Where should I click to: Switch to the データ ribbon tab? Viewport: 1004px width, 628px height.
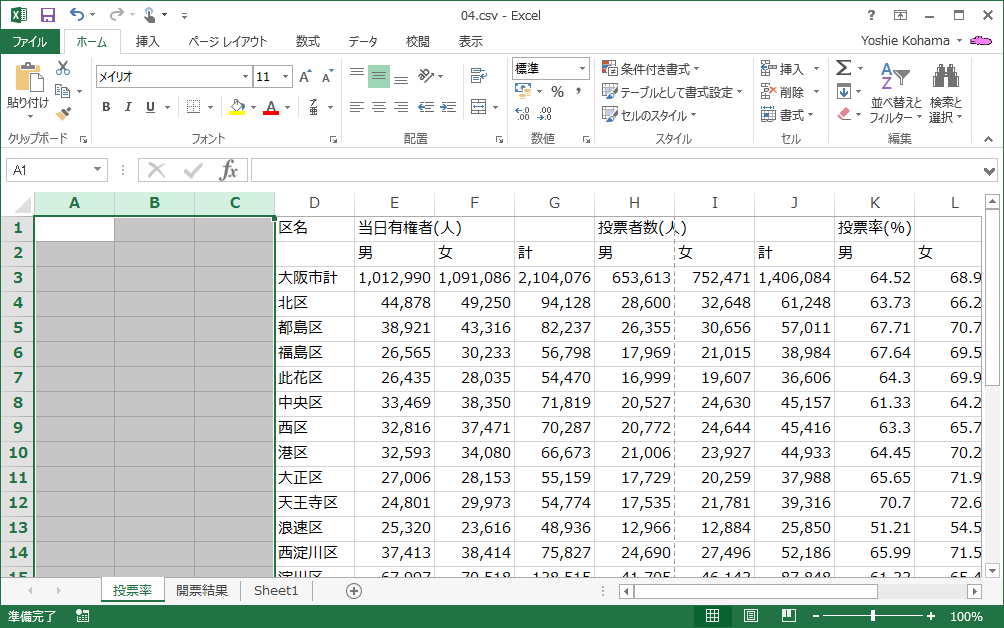[363, 42]
